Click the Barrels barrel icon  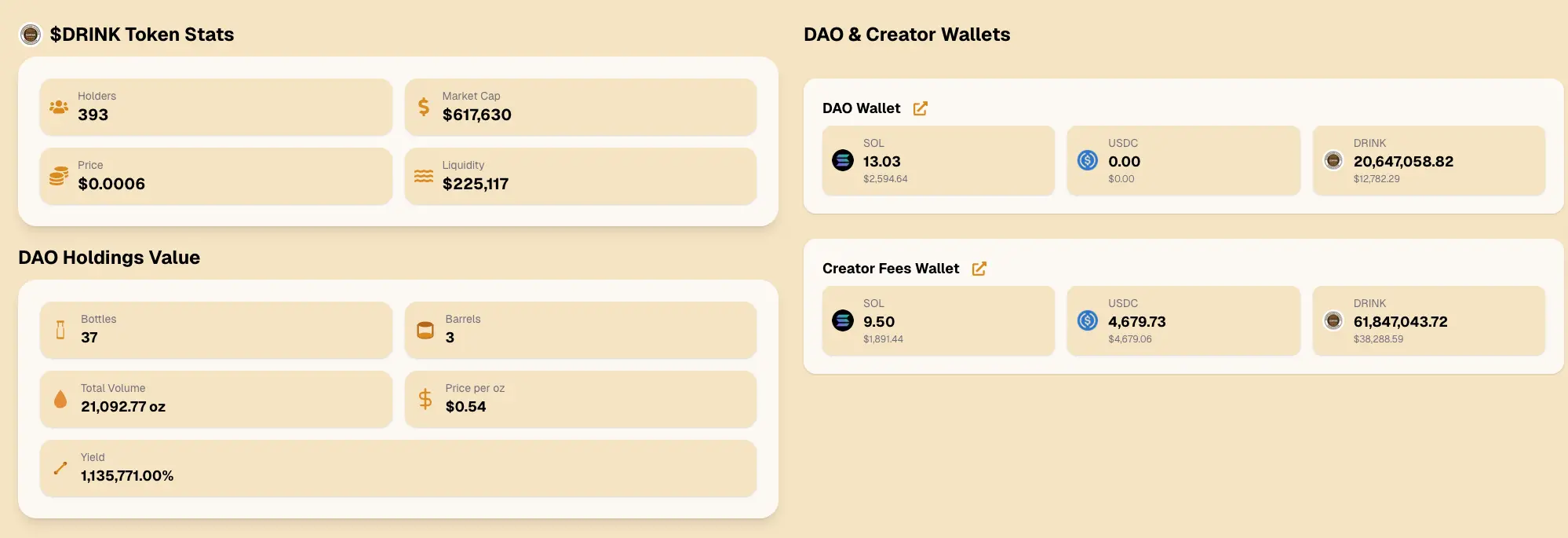[425, 330]
